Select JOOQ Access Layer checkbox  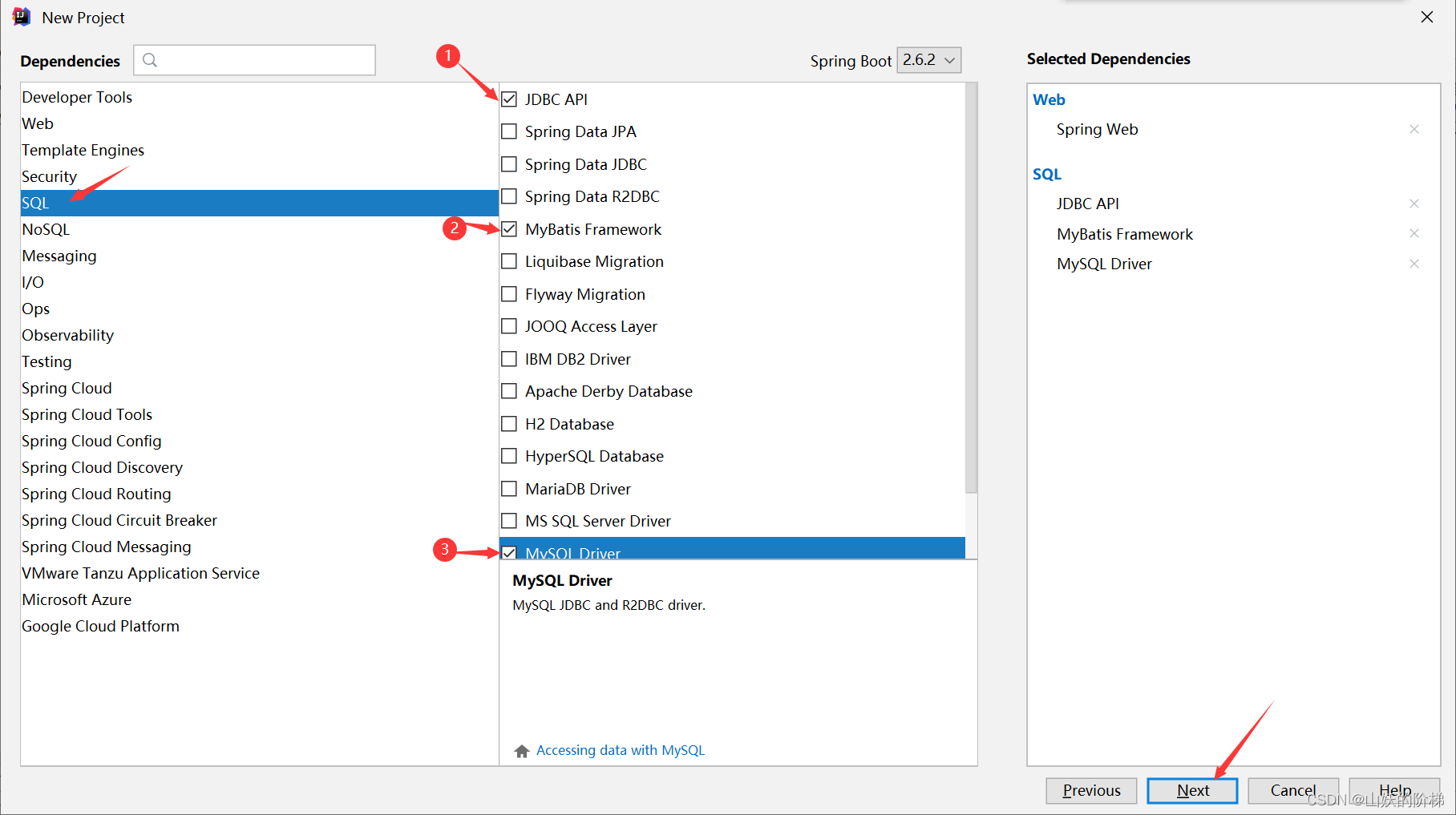pyautogui.click(x=509, y=326)
